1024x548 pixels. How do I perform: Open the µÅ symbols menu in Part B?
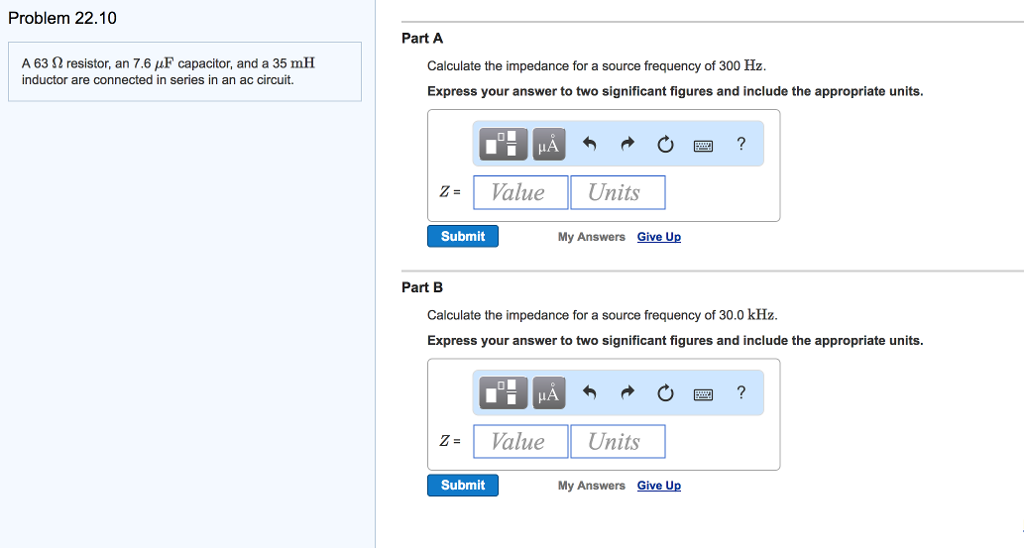tap(549, 394)
